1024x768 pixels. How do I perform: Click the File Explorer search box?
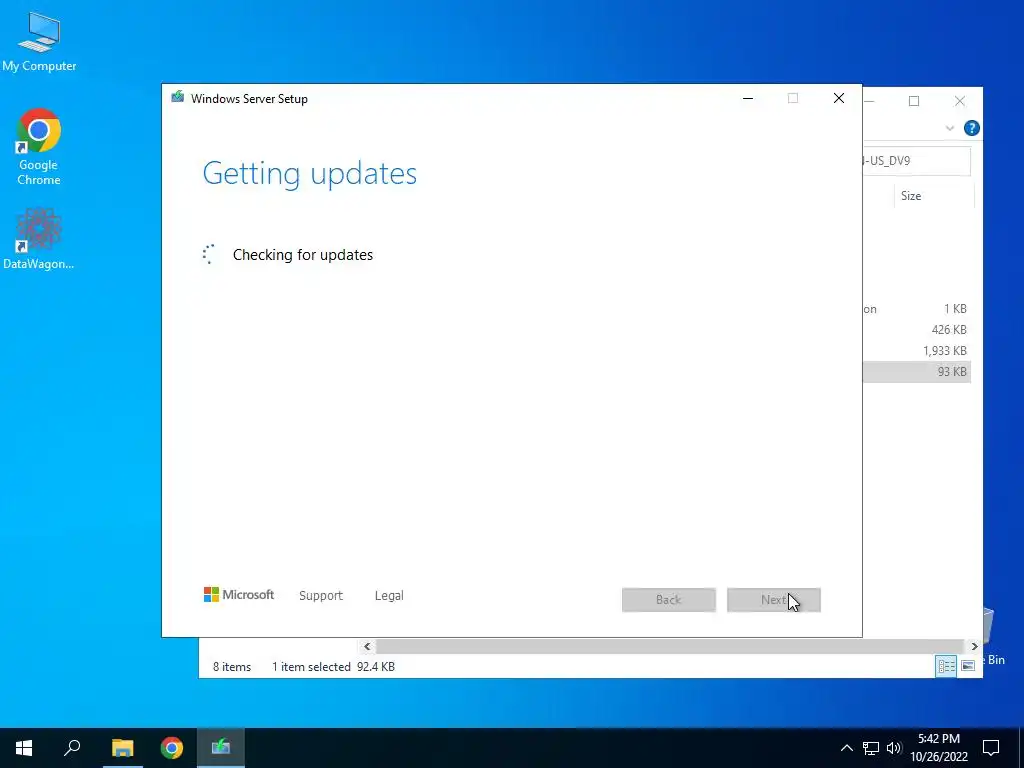[917, 161]
